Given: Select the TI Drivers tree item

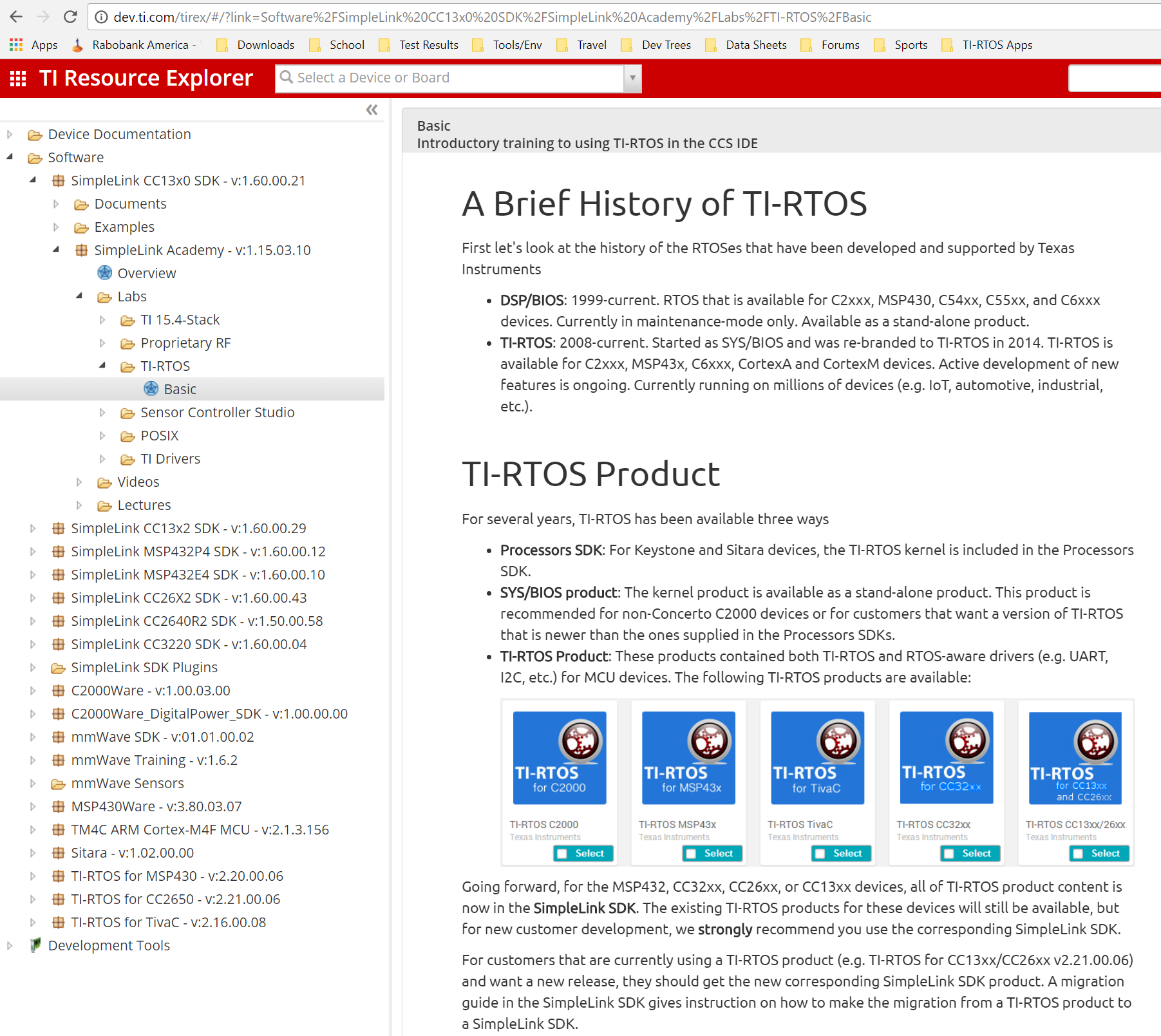Looking at the screenshot, I should (x=171, y=459).
